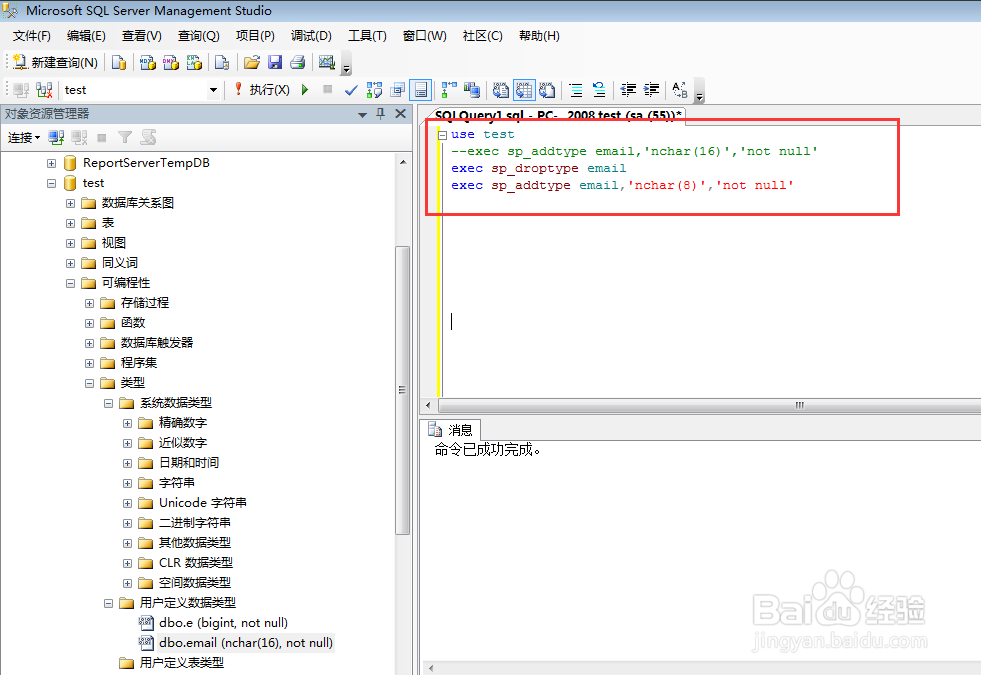Increase the indent of selected lines
The height and width of the screenshot is (675, 981).
tap(651, 90)
